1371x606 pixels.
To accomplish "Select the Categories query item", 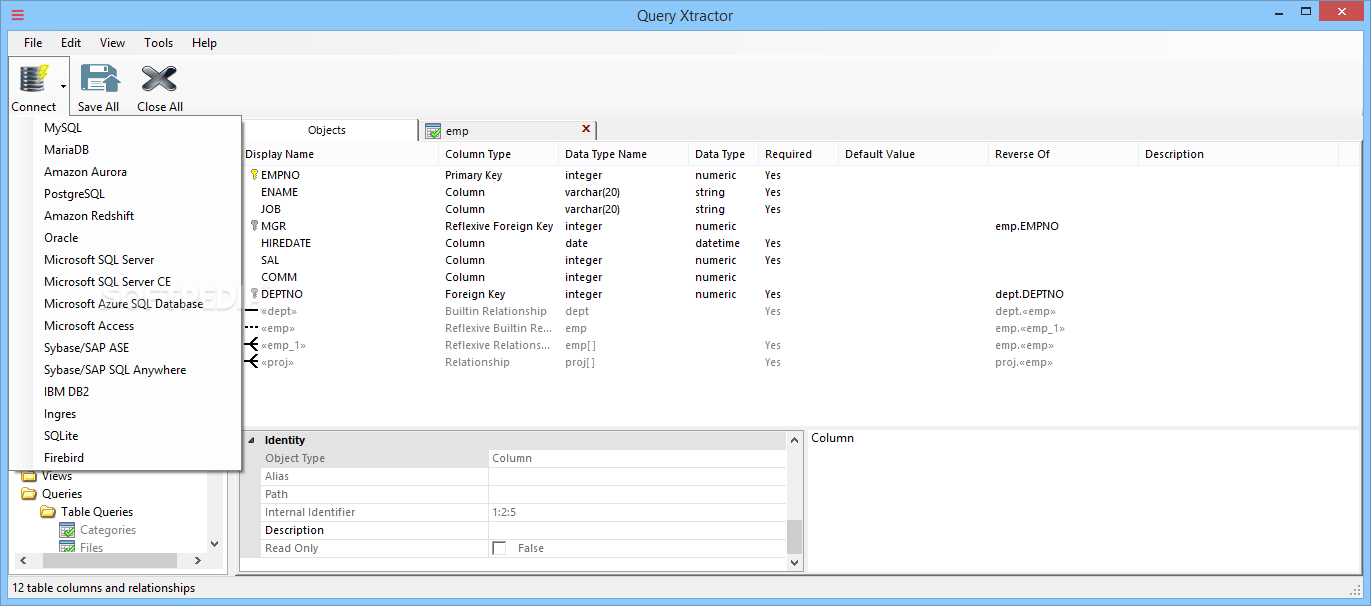I will coord(98,530).
